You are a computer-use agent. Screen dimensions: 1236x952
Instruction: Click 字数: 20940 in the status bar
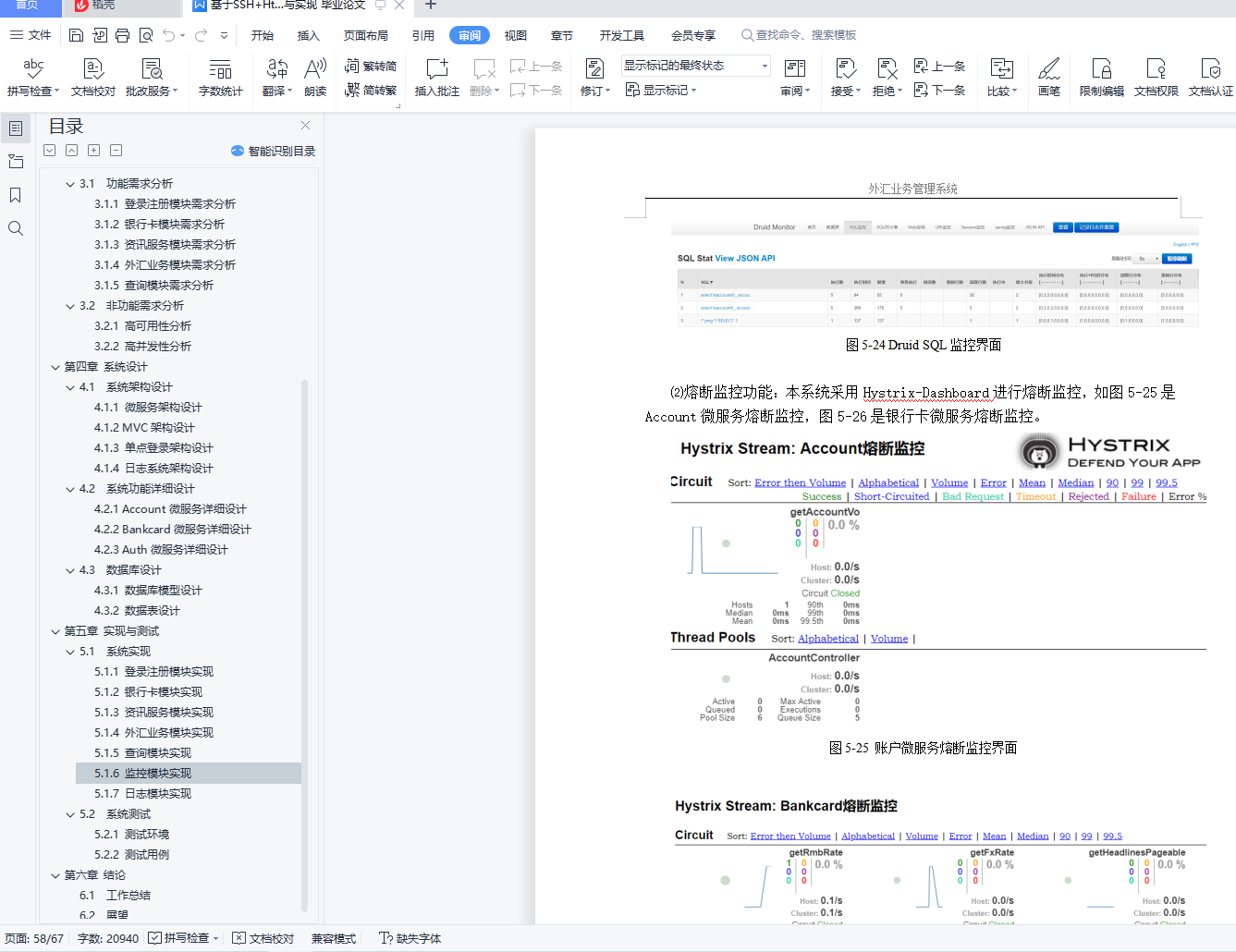[x=108, y=938]
